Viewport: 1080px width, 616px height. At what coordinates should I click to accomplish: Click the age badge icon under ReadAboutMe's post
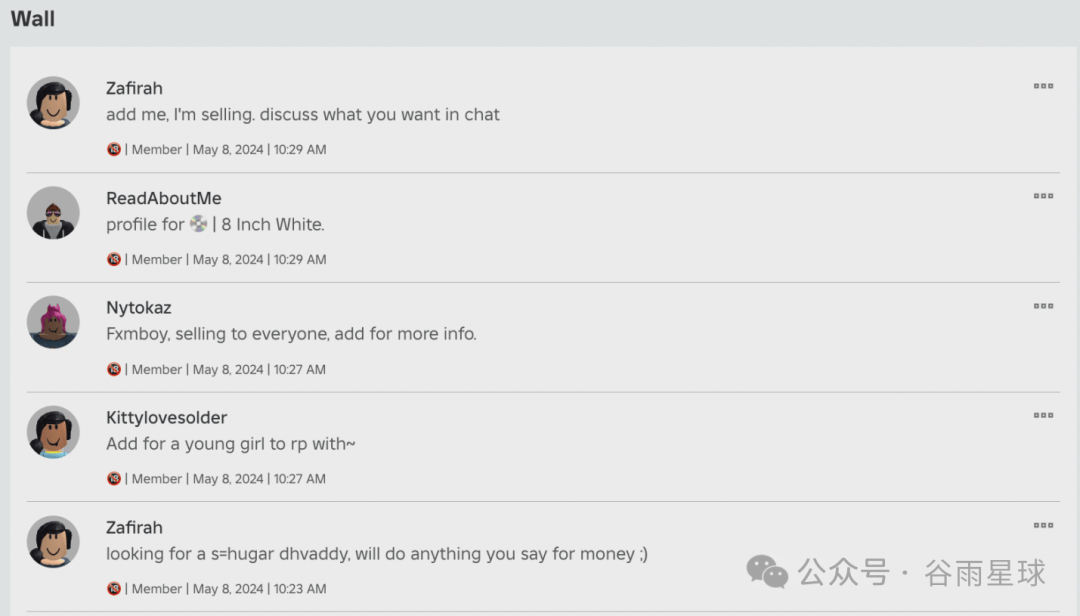click(114, 259)
